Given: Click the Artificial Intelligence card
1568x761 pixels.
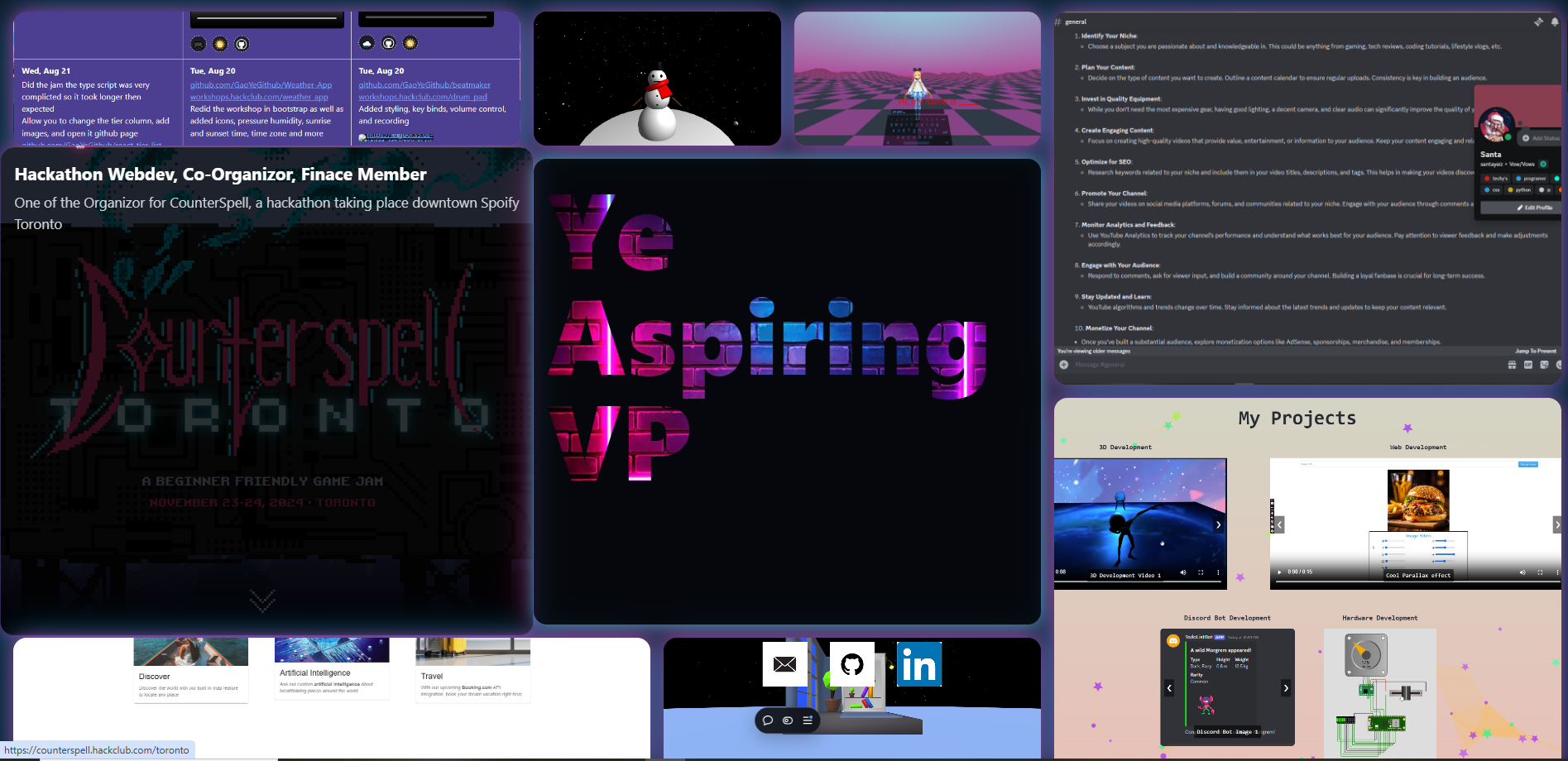Looking at the screenshot, I should coord(332,668).
